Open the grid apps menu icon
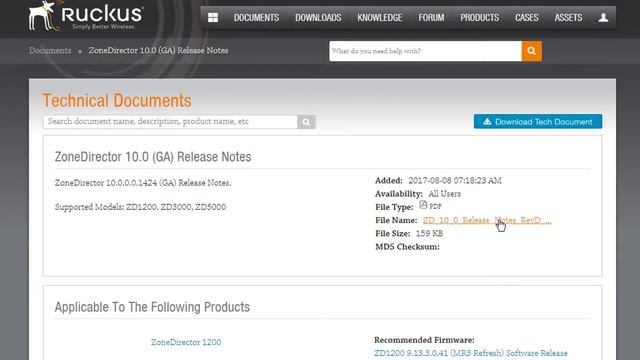The image size is (640, 360). click(x=213, y=18)
